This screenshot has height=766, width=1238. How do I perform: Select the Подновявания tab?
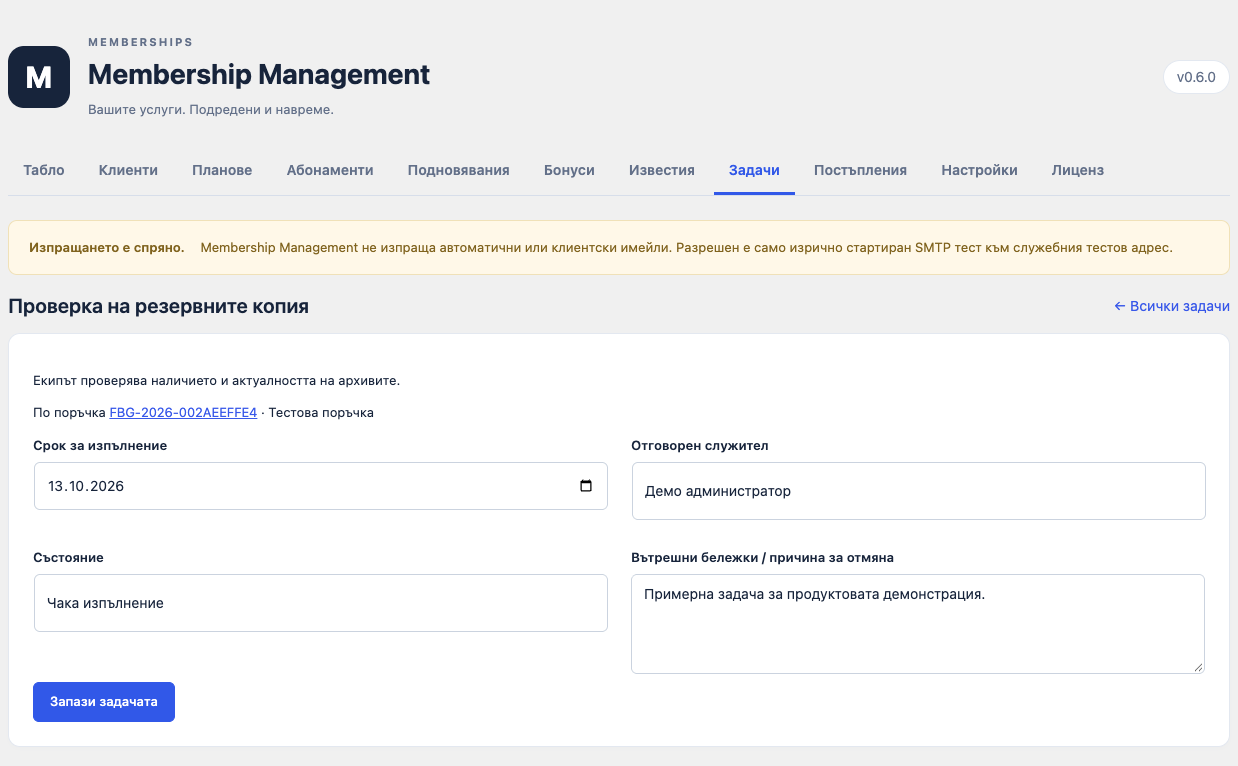pos(459,170)
